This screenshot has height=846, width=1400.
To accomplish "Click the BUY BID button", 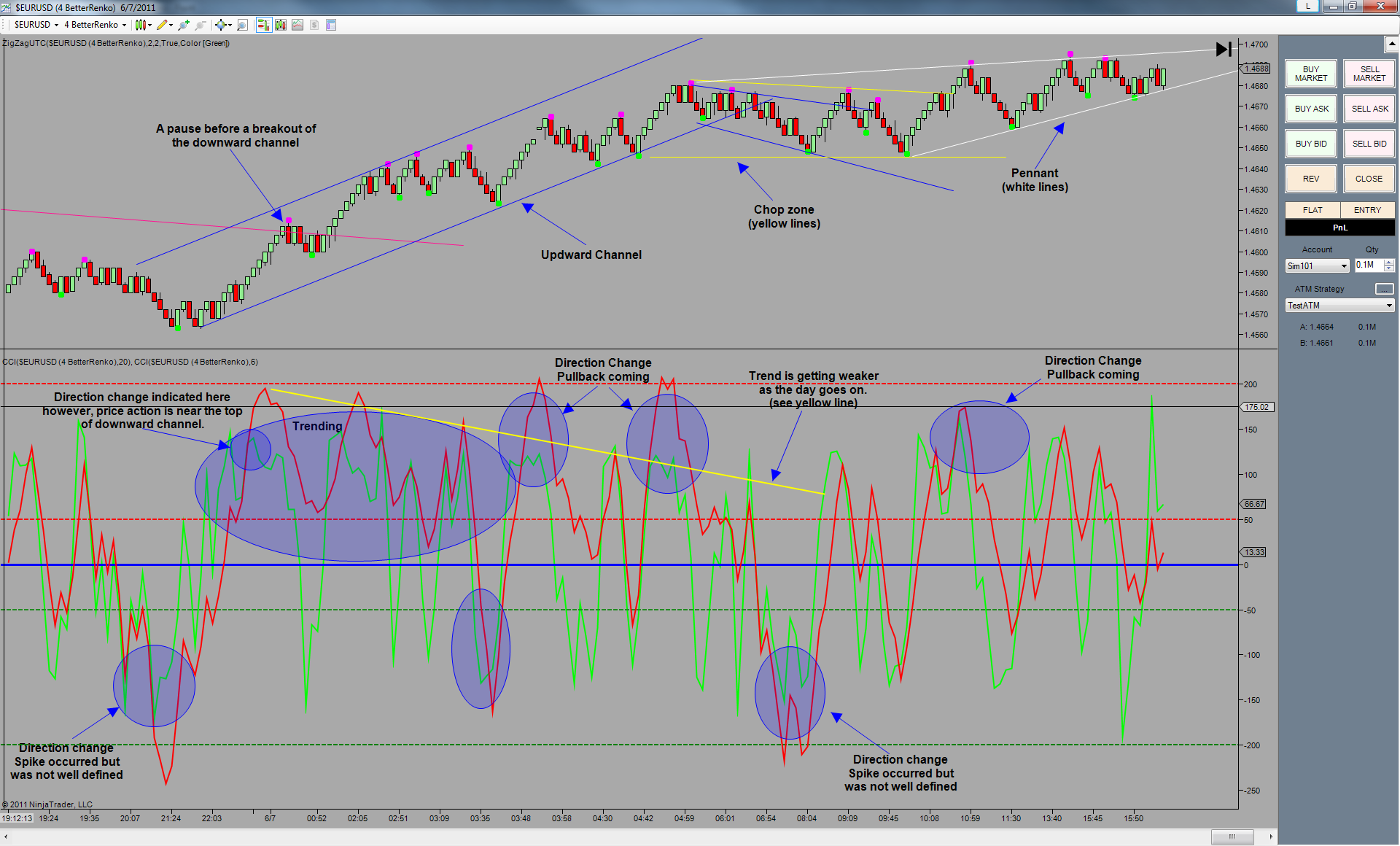I will tap(1311, 144).
